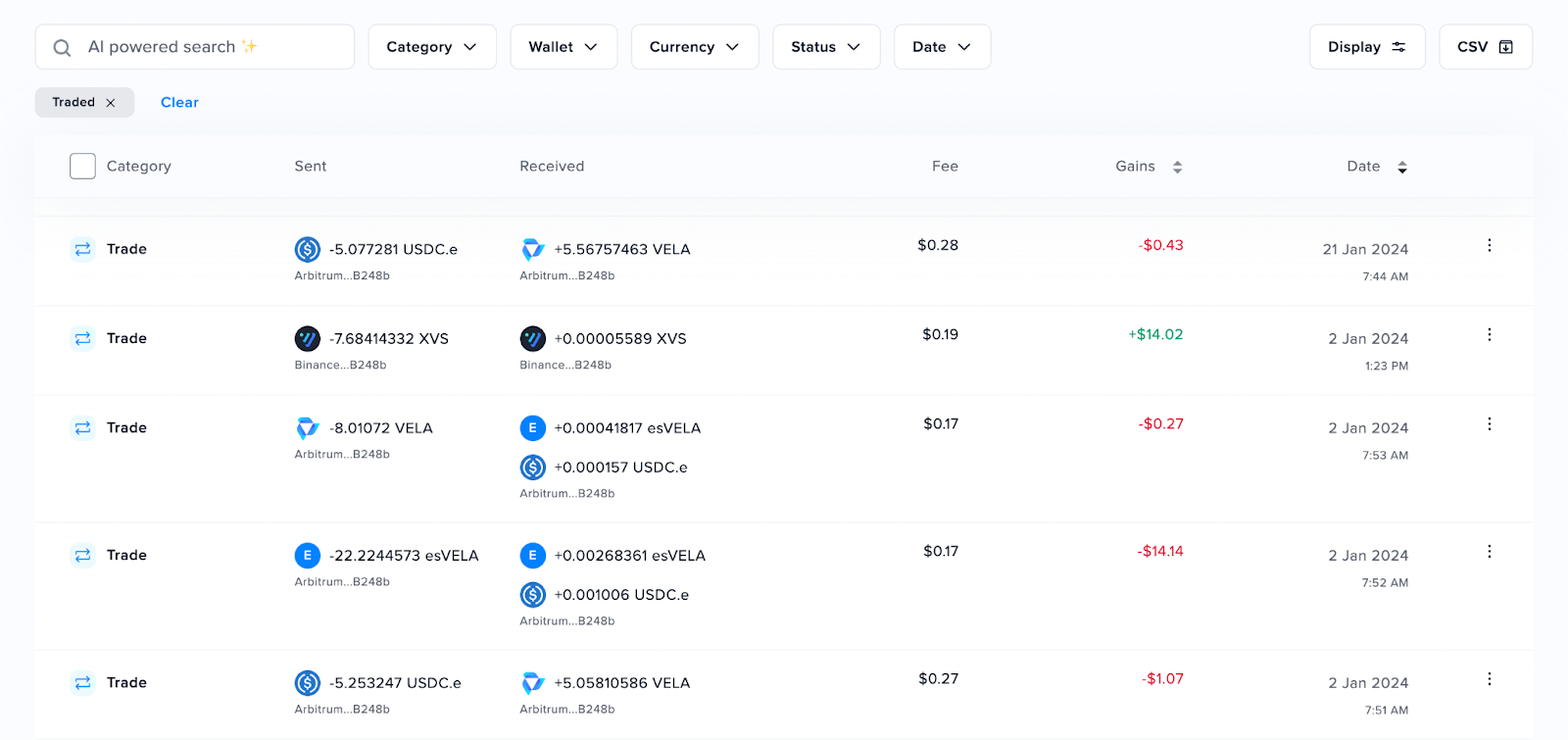Open options menu for 7:52 AM trade
The width and height of the screenshot is (1568, 740).
pos(1490,551)
